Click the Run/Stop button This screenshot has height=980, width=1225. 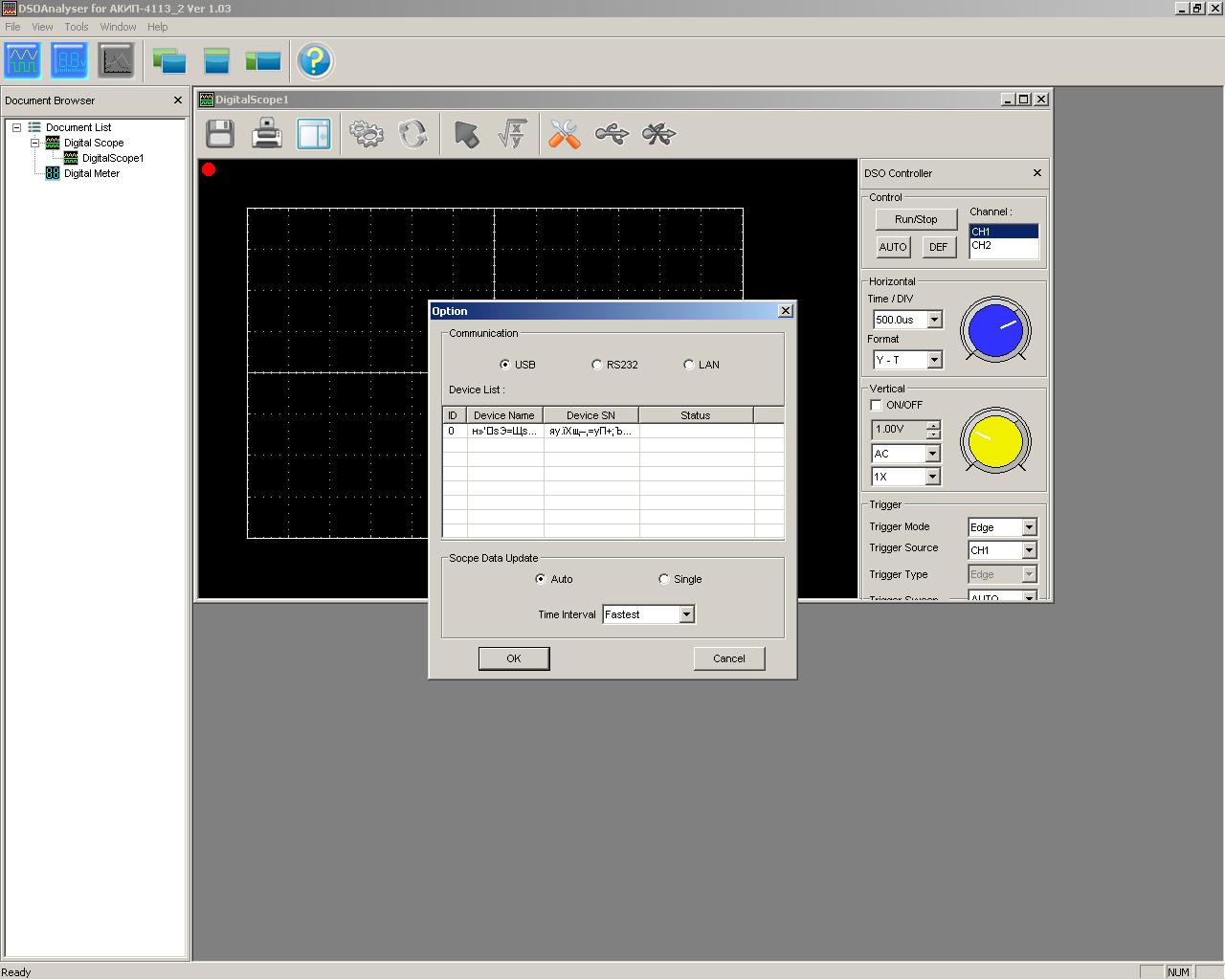916,219
